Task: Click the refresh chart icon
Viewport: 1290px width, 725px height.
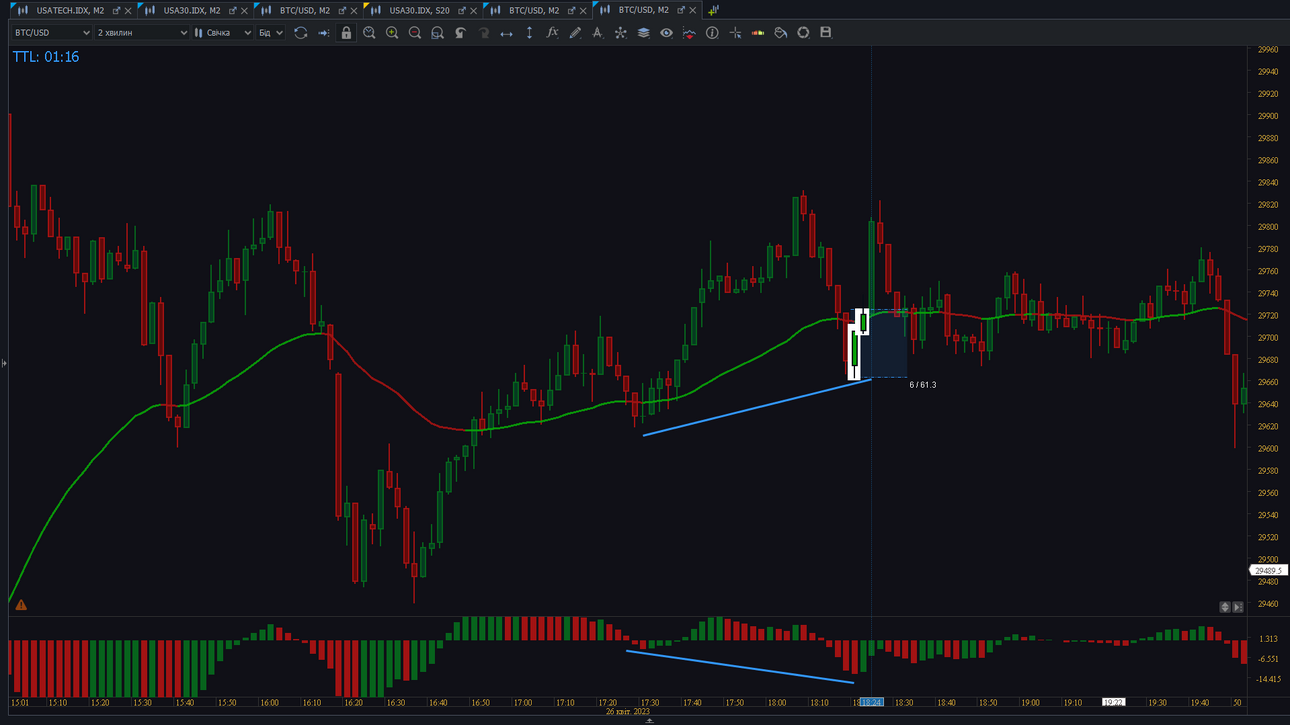Action: (300, 33)
